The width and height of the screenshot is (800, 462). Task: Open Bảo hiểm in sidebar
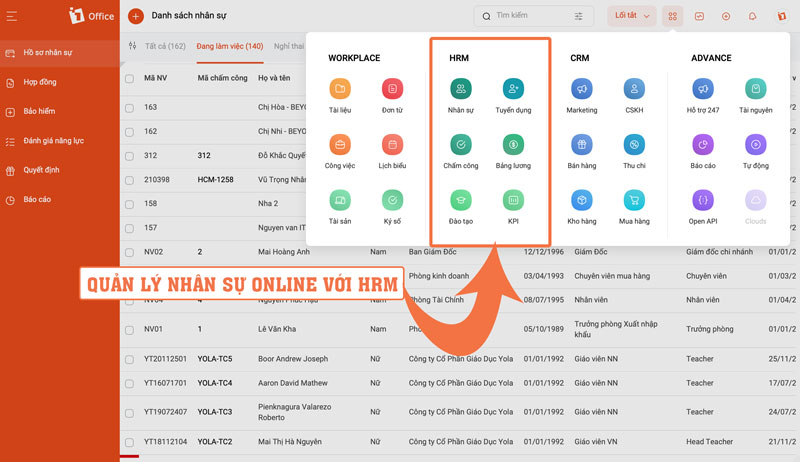(x=39, y=111)
